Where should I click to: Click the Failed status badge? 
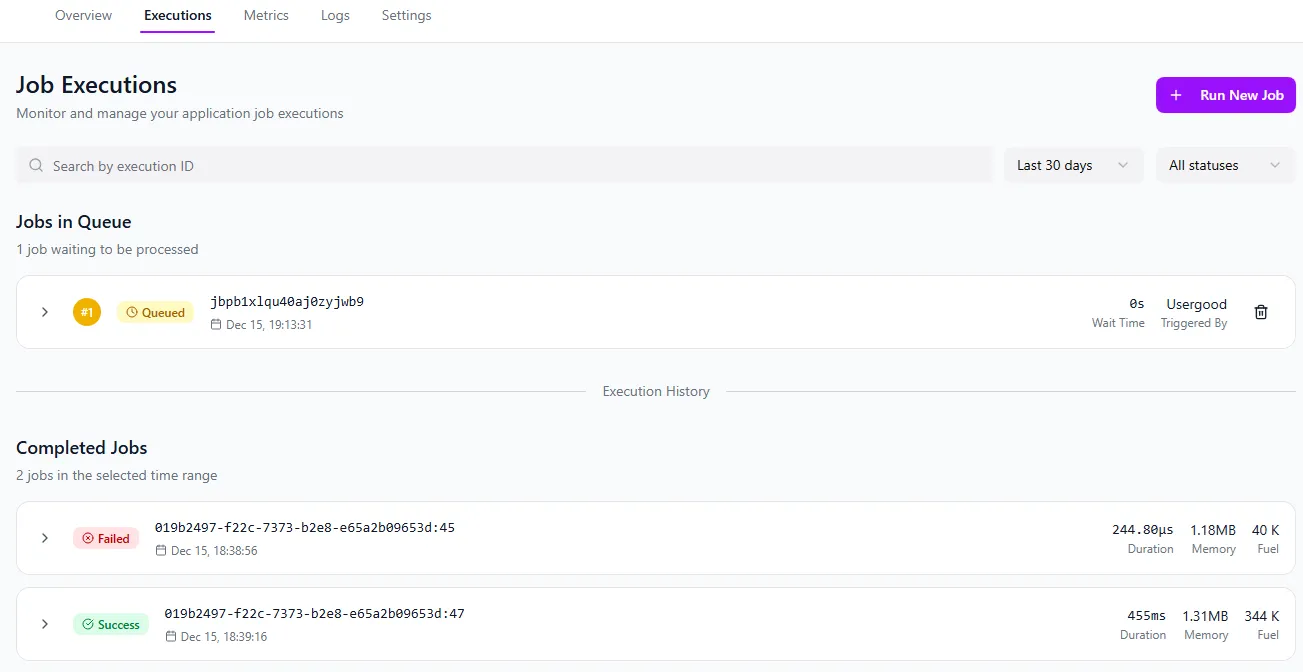pos(106,538)
